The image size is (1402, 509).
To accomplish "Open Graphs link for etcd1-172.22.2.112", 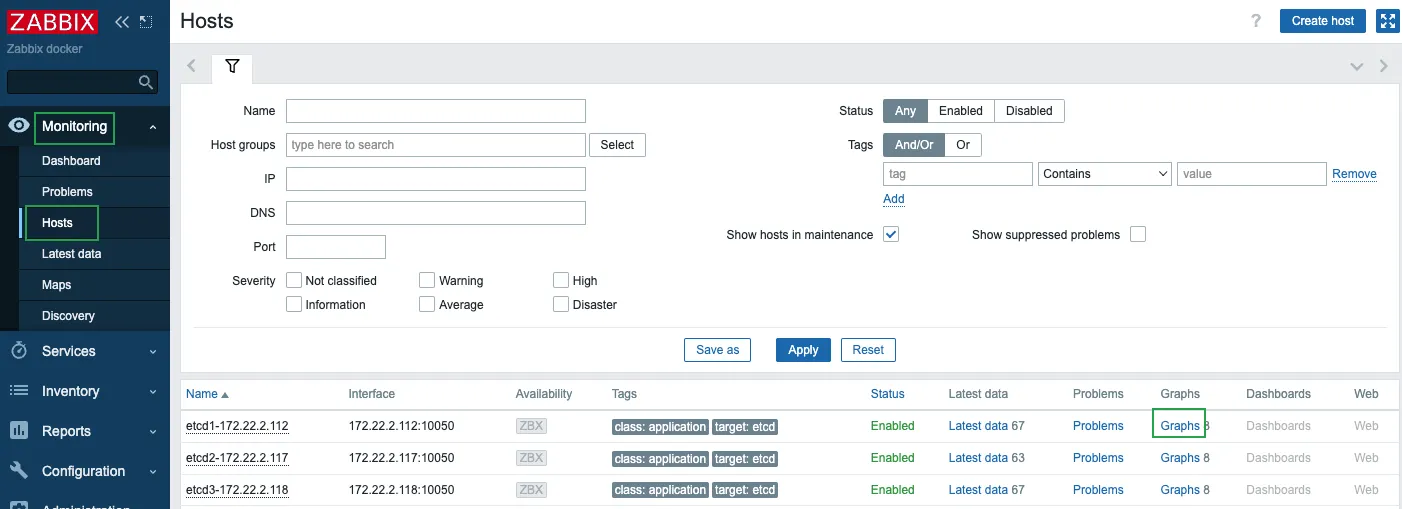I will click(x=1180, y=426).
